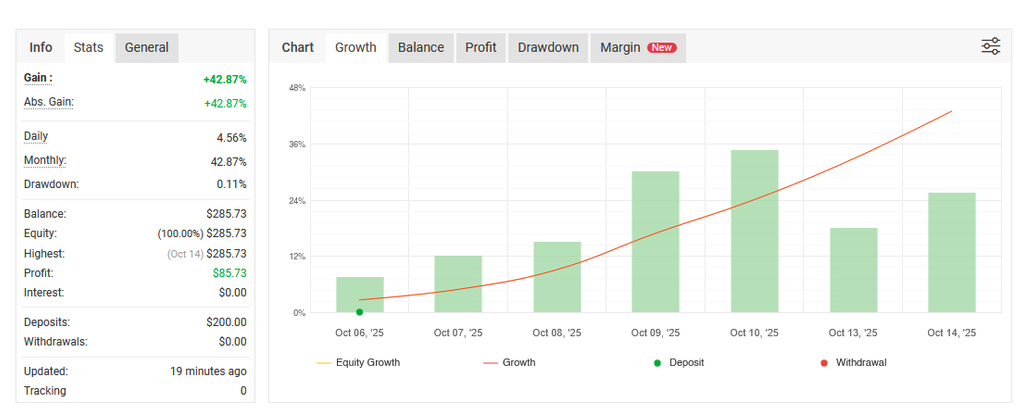Screen dimensions: 1024x415
Task: Open the Margin tab marked New
Action: click(637, 47)
